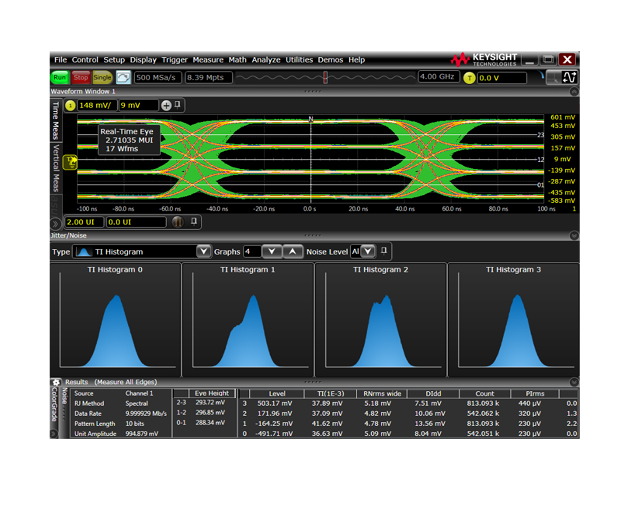Screen dimensions: 639x510
Task: Open the Results settings gear icon
Action: (x=56, y=382)
